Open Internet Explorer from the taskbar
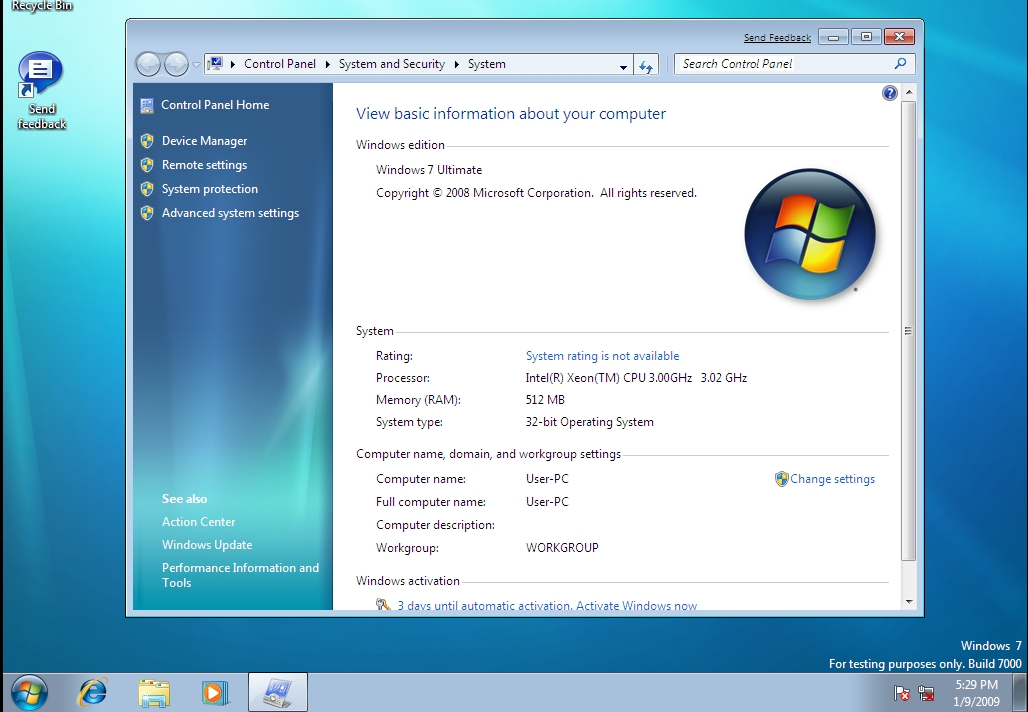The image size is (1028, 712). (x=92, y=692)
